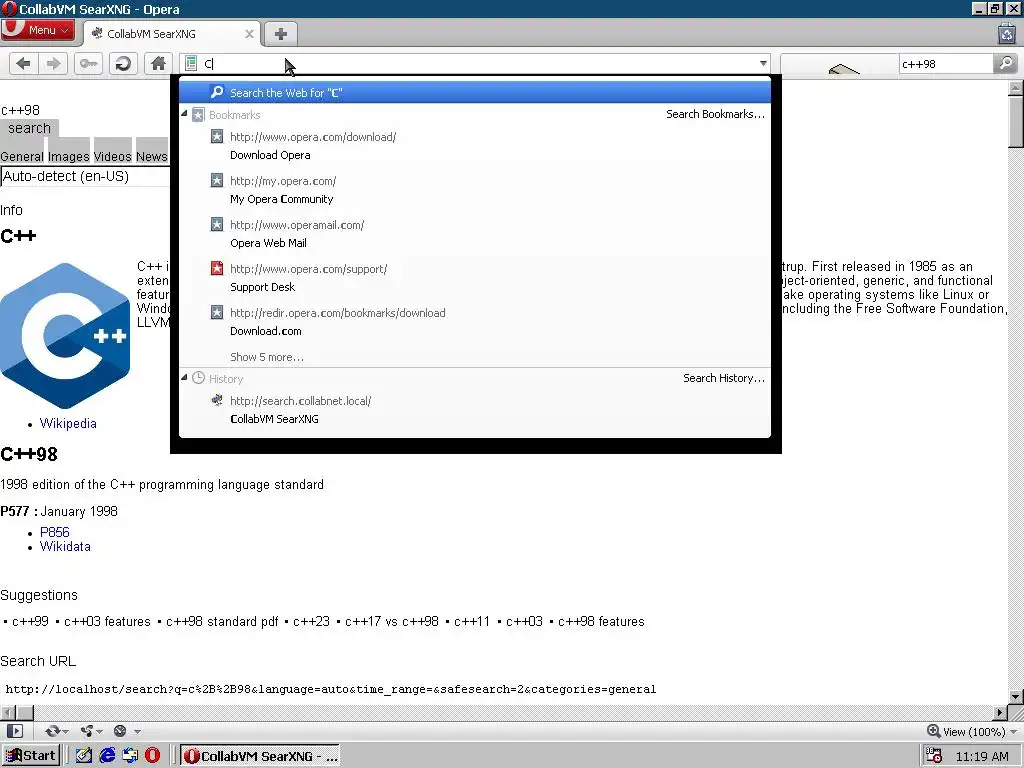
Task: Click the page badge icon in address bar
Action: pos(191,63)
